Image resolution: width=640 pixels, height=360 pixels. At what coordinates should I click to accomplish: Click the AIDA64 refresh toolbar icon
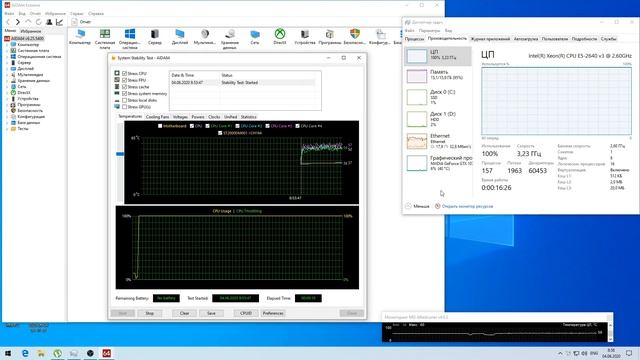coord(38,22)
